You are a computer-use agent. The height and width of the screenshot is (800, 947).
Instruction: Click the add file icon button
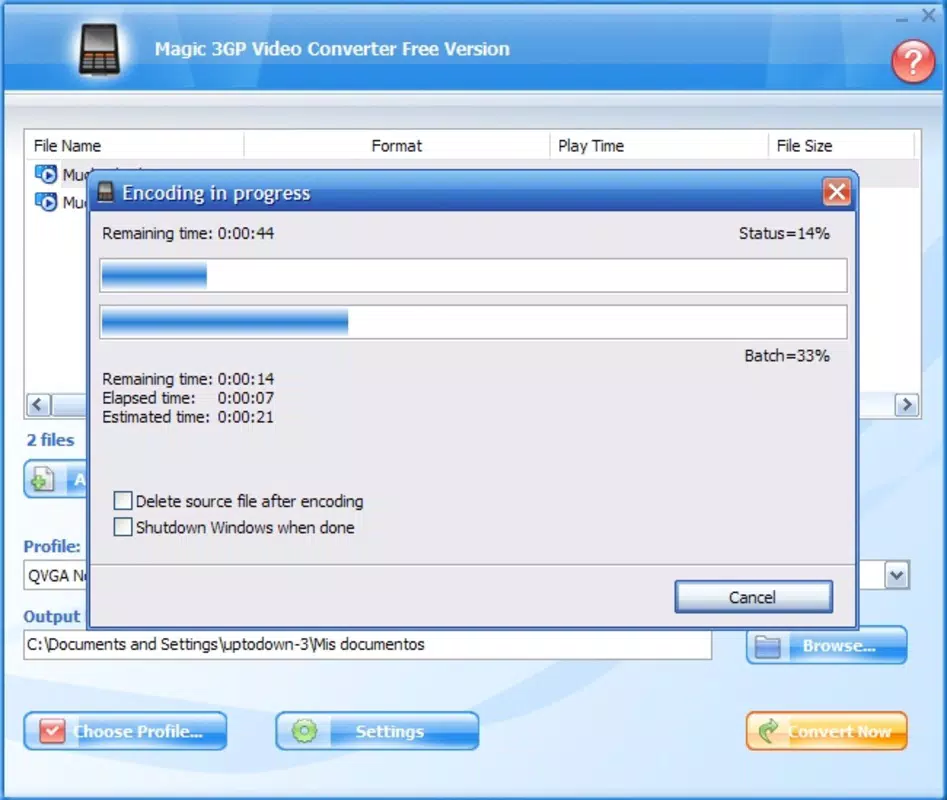pos(43,480)
